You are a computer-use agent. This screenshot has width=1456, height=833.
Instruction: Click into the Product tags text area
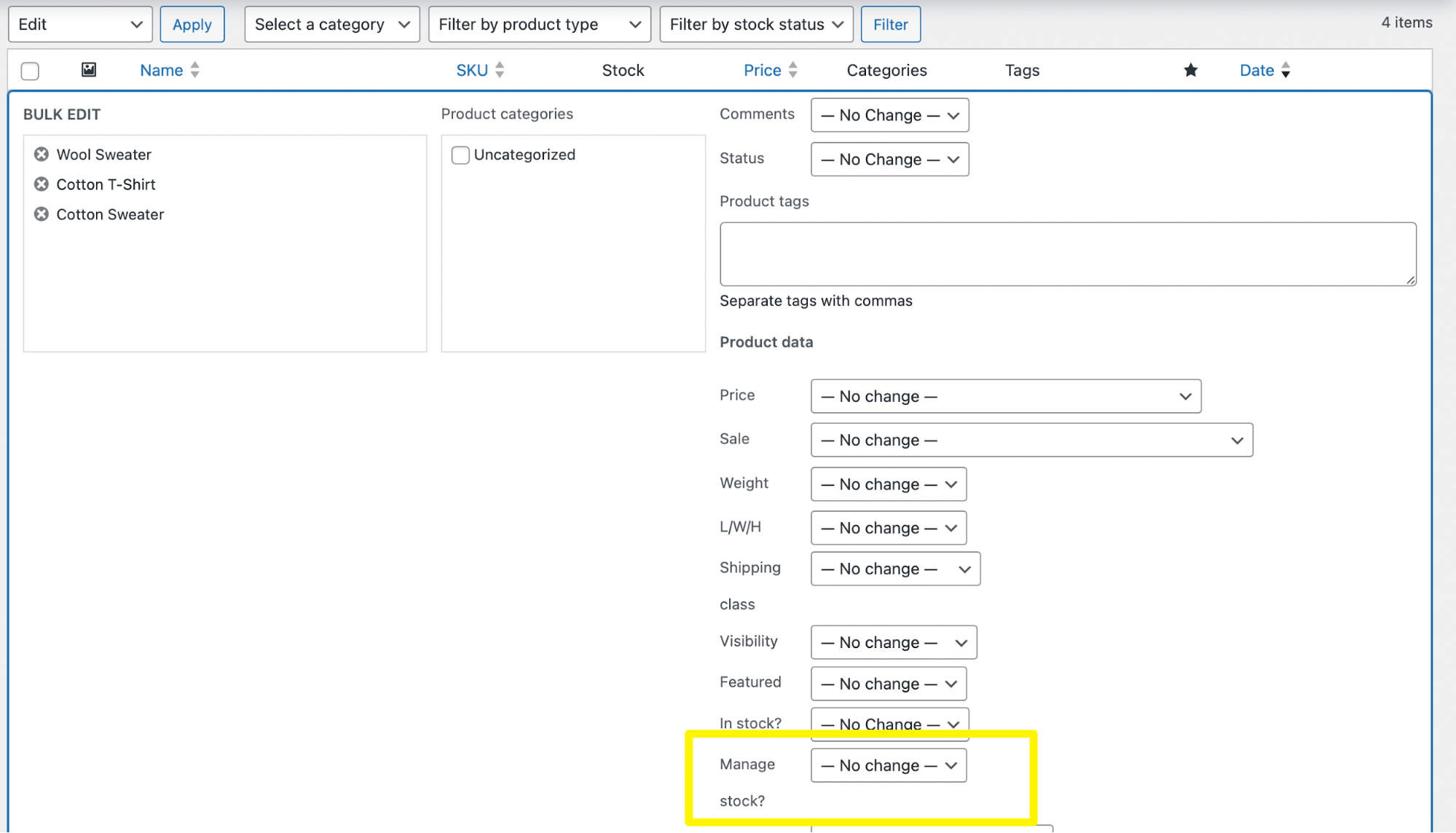click(x=1068, y=254)
